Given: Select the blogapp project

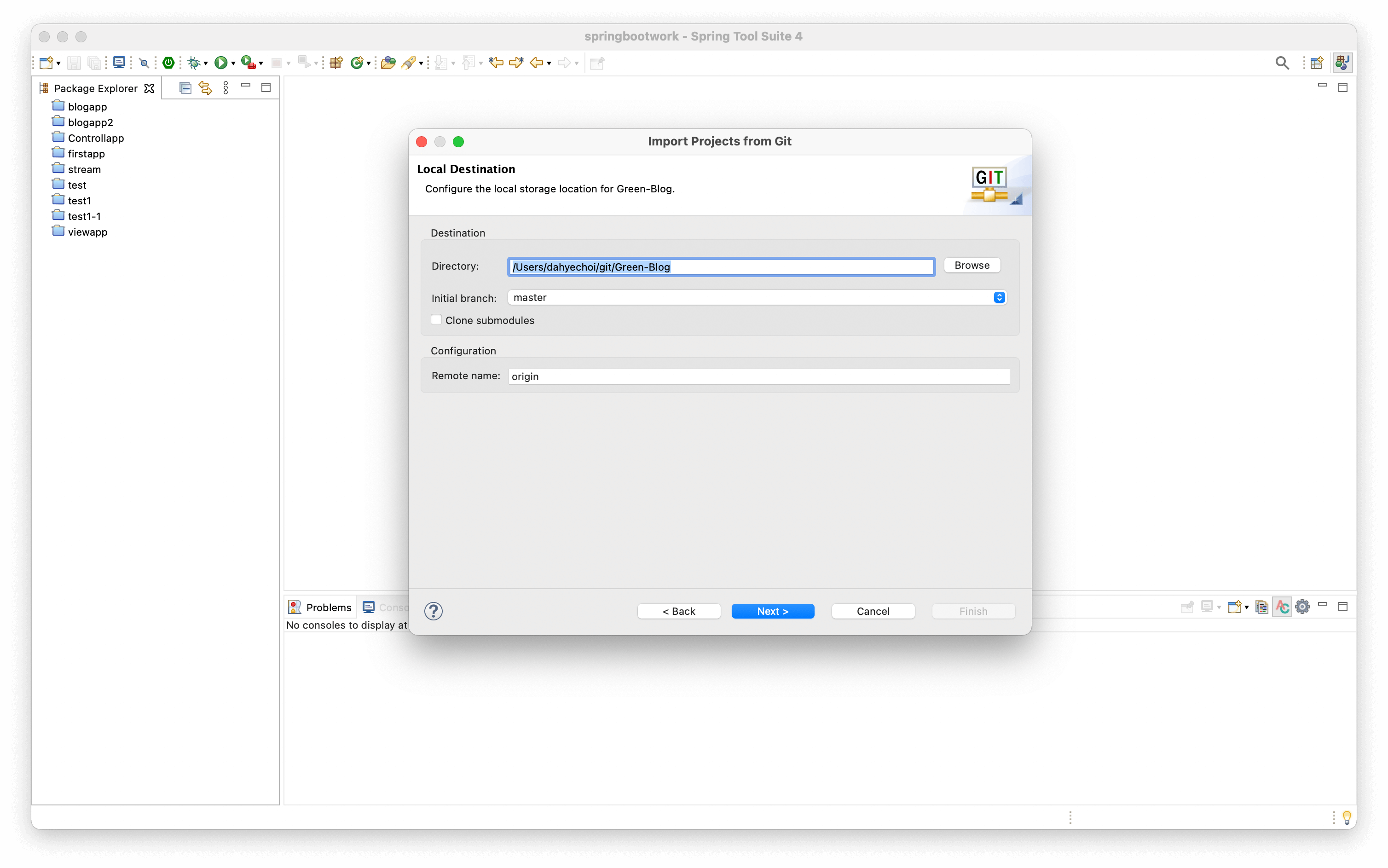Looking at the screenshot, I should click(x=80, y=107).
